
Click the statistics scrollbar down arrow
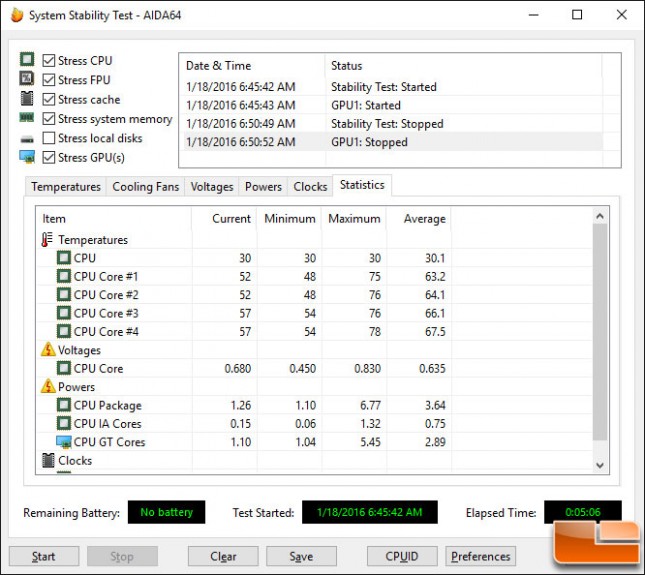coord(600,465)
